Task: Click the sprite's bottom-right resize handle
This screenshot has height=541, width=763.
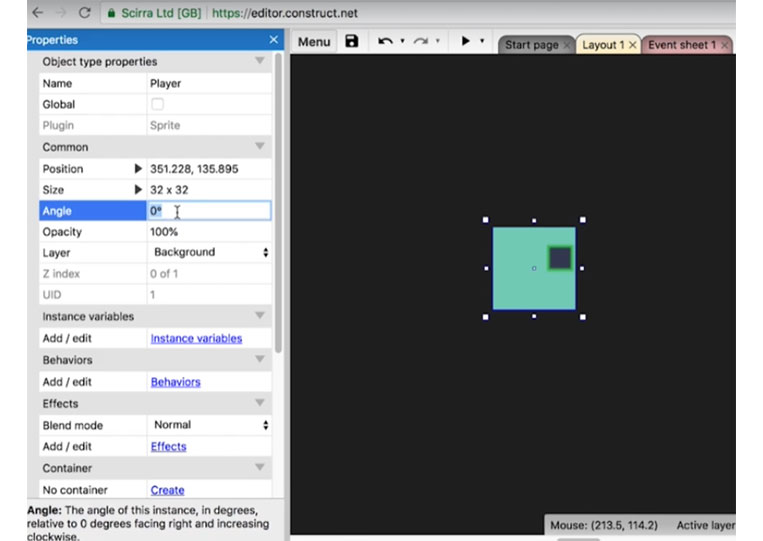Action: tap(583, 317)
